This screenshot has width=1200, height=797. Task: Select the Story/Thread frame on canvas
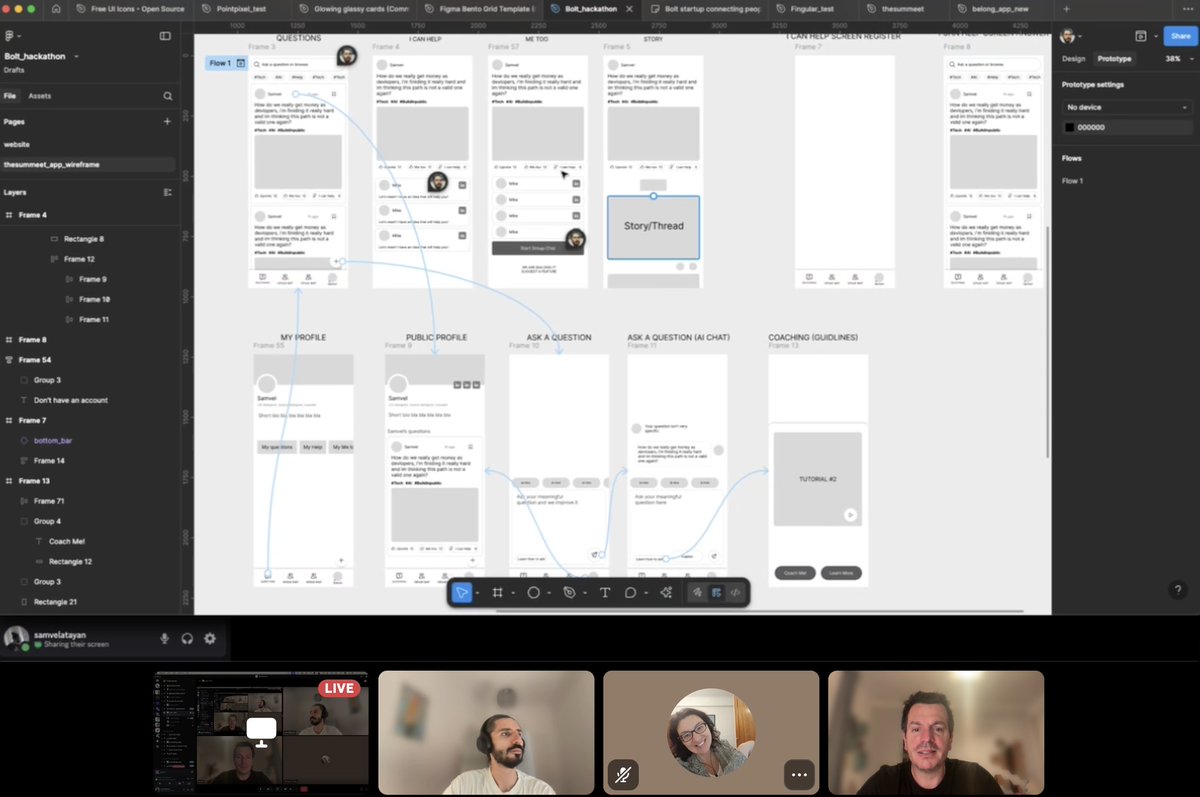point(653,227)
